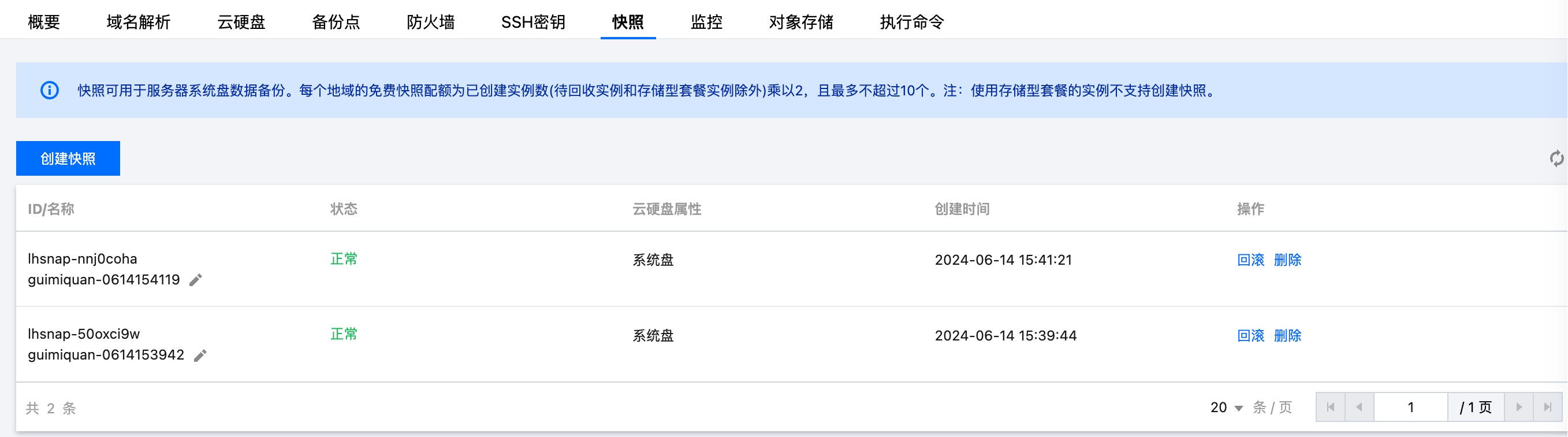Click 回滚 for snapshot lhsnap-nnj0coha
This screenshot has height=437, width=1568.
1250,260
